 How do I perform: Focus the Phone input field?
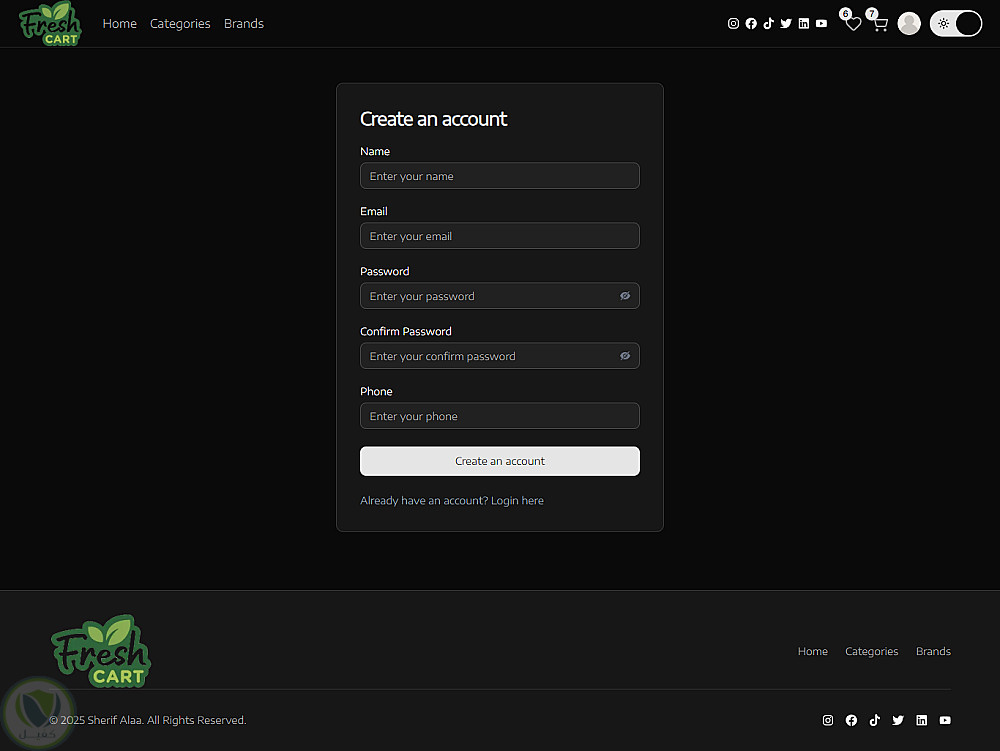[x=500, y=416]
